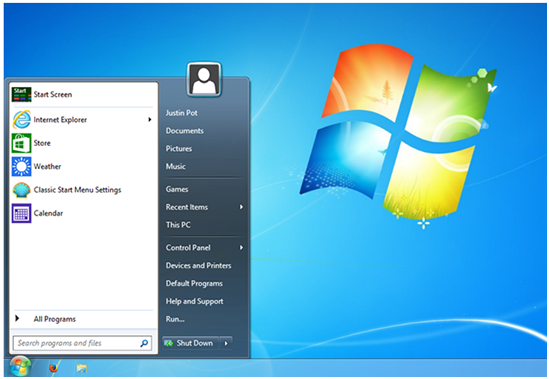Click the magnifier search icon
549x379 pixels.
pos(144,343)
